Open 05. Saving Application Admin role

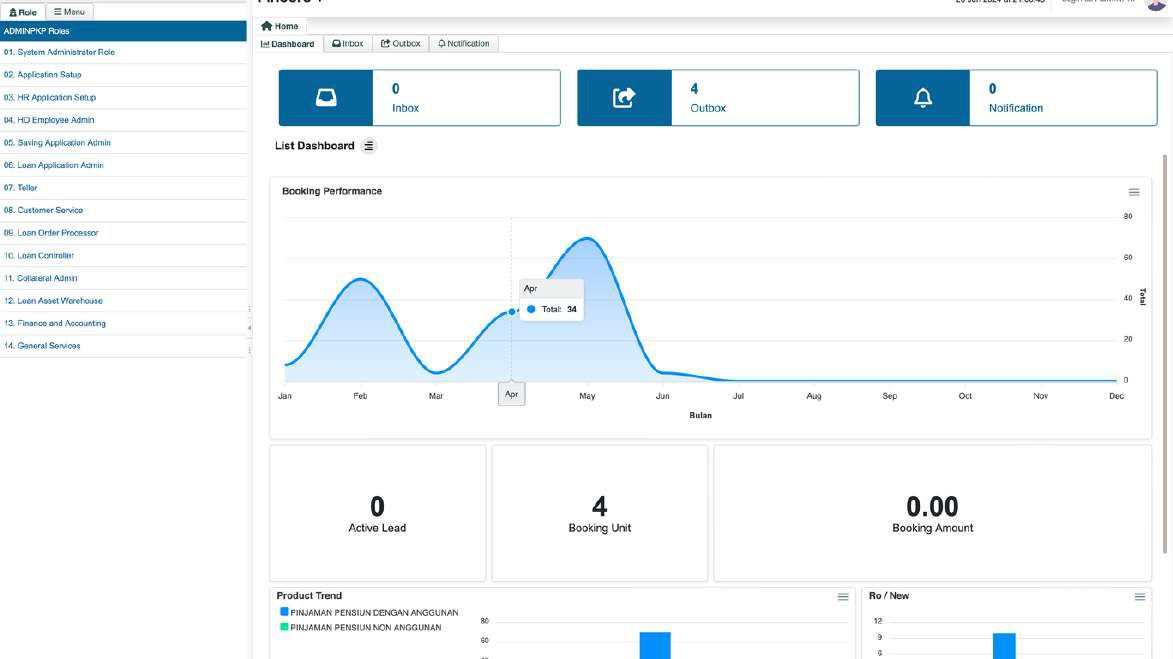click(x=123, y=143)
